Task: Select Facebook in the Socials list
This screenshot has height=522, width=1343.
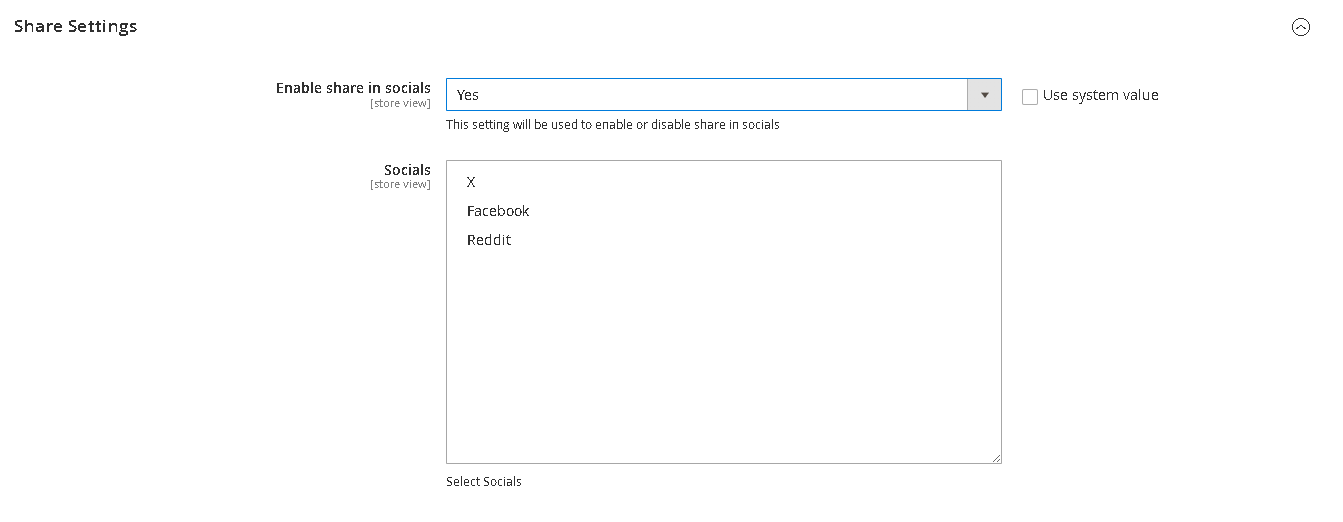Action: (x=498, y=211)
